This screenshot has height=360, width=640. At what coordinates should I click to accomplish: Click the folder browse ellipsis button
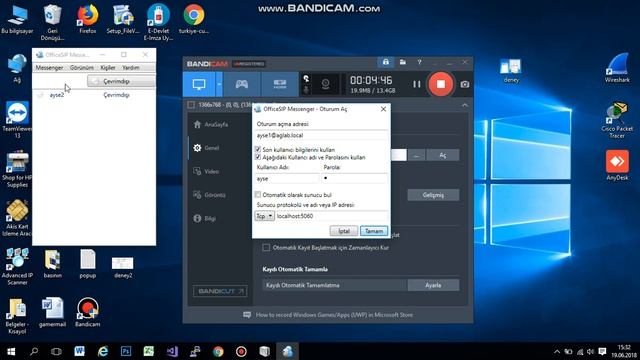click(416, 155)
